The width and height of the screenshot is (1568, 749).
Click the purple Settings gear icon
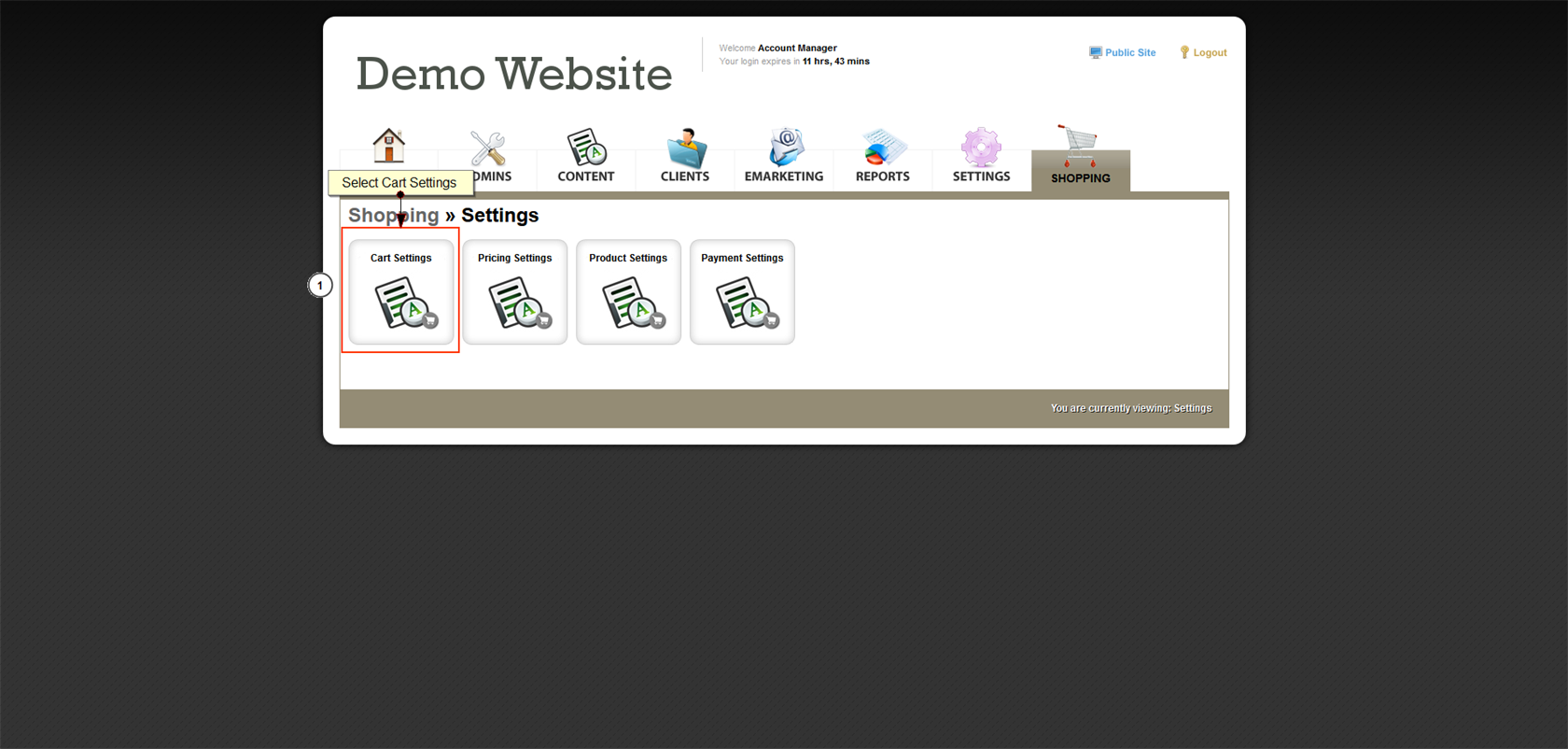pyautogui.click(x=981, y=148)
